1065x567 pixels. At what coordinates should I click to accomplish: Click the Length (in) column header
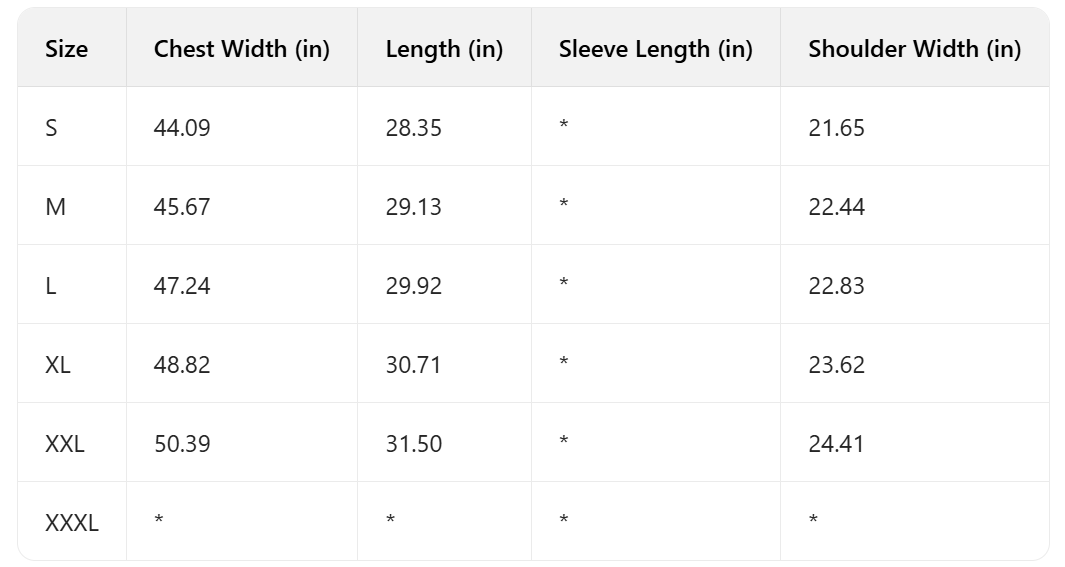coord(444,49)
